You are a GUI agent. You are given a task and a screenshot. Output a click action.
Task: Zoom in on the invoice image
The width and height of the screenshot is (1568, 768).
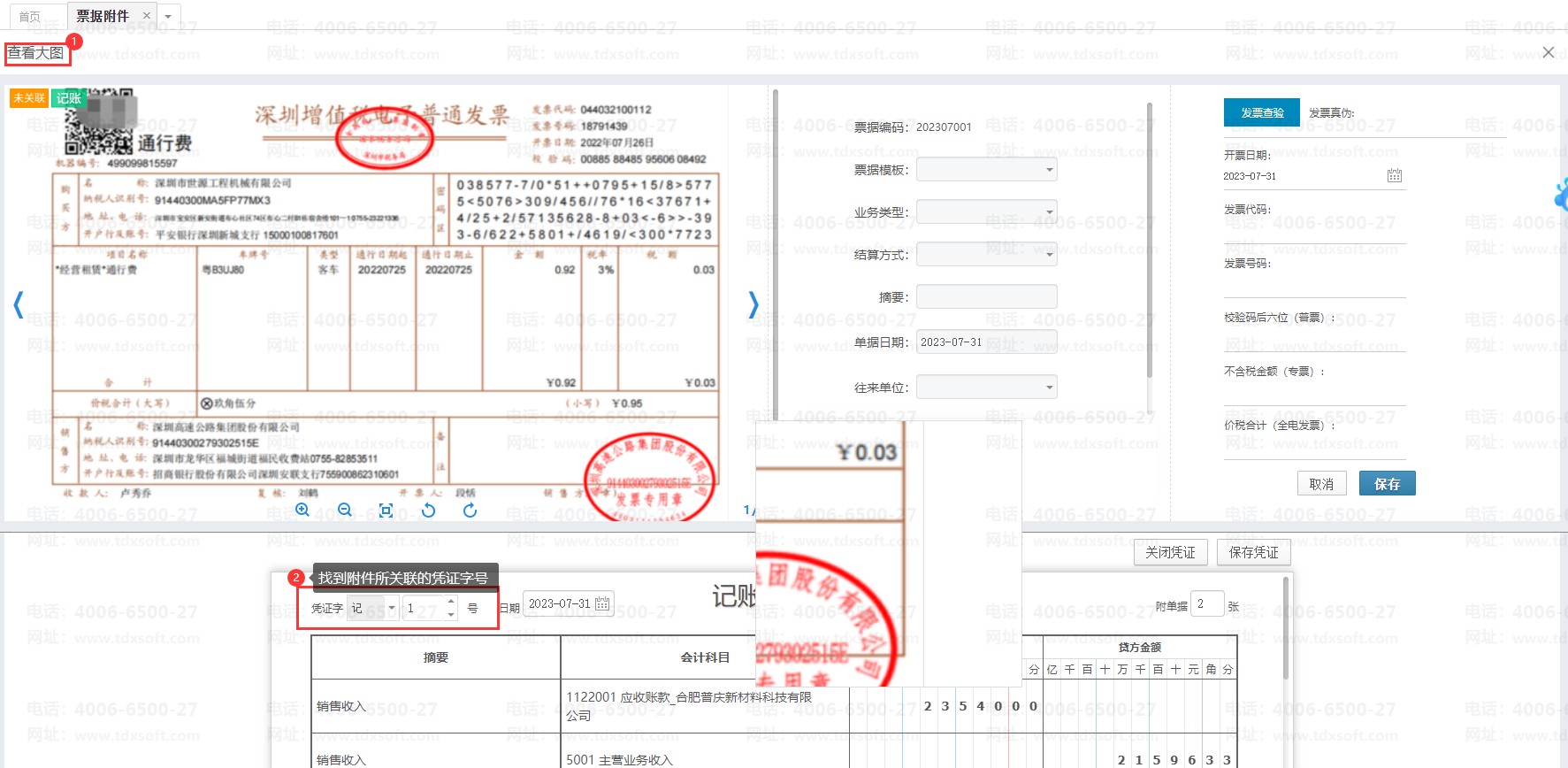302,510
